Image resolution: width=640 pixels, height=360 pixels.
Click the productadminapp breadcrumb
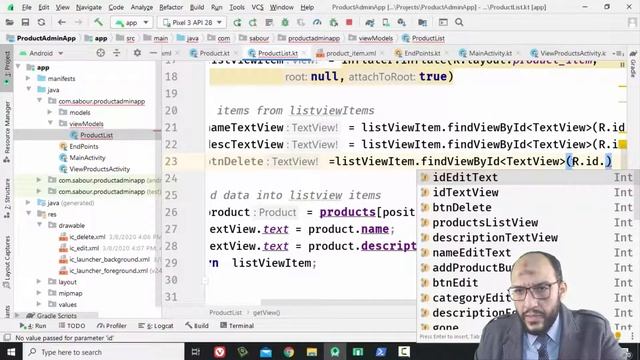click(313, 38)
